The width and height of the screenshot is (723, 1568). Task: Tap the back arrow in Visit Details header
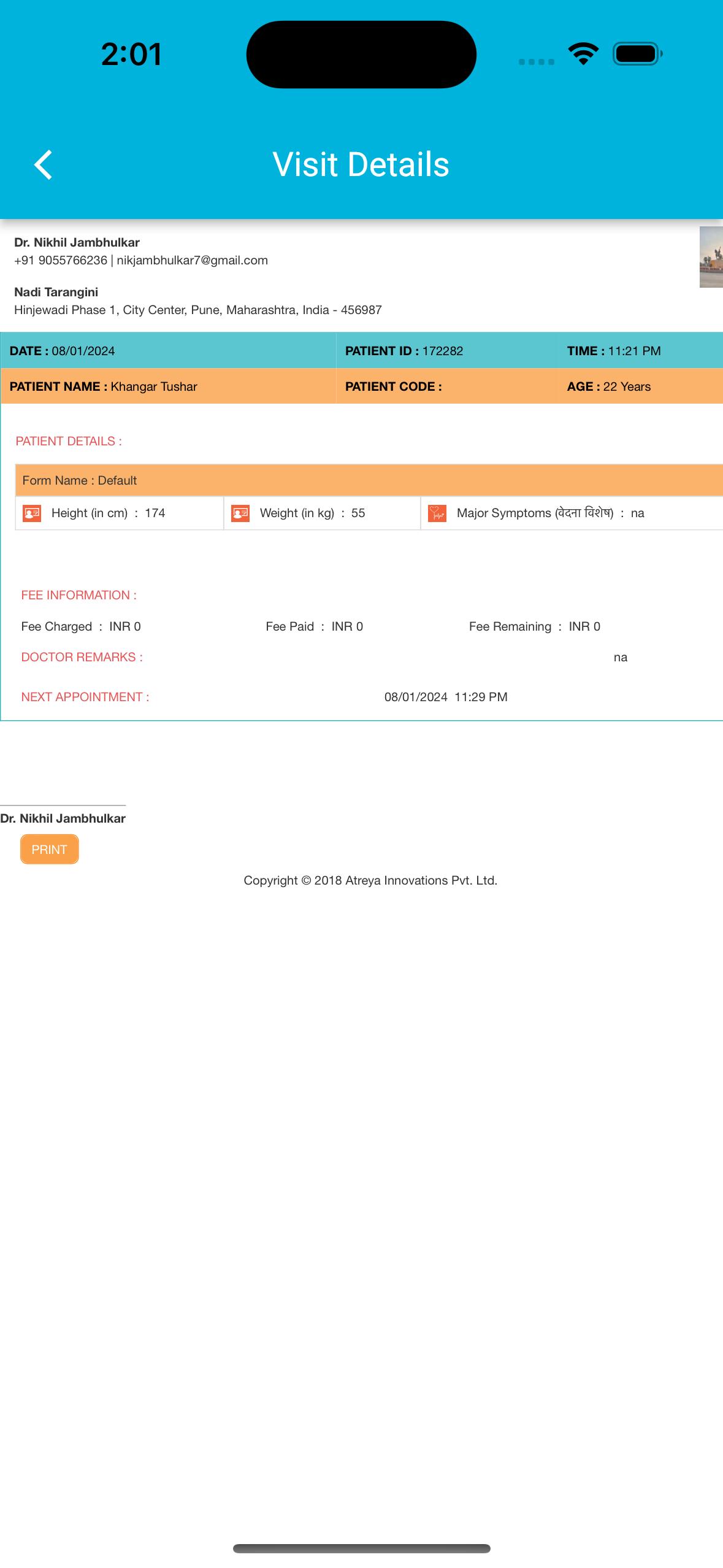pyautogui.click(x=43, y=164)
